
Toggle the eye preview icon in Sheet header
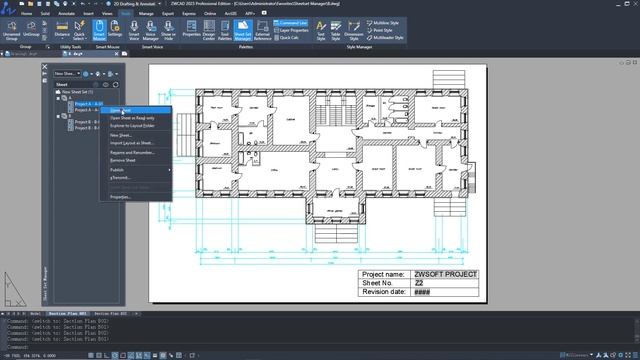tap(106, 84)
